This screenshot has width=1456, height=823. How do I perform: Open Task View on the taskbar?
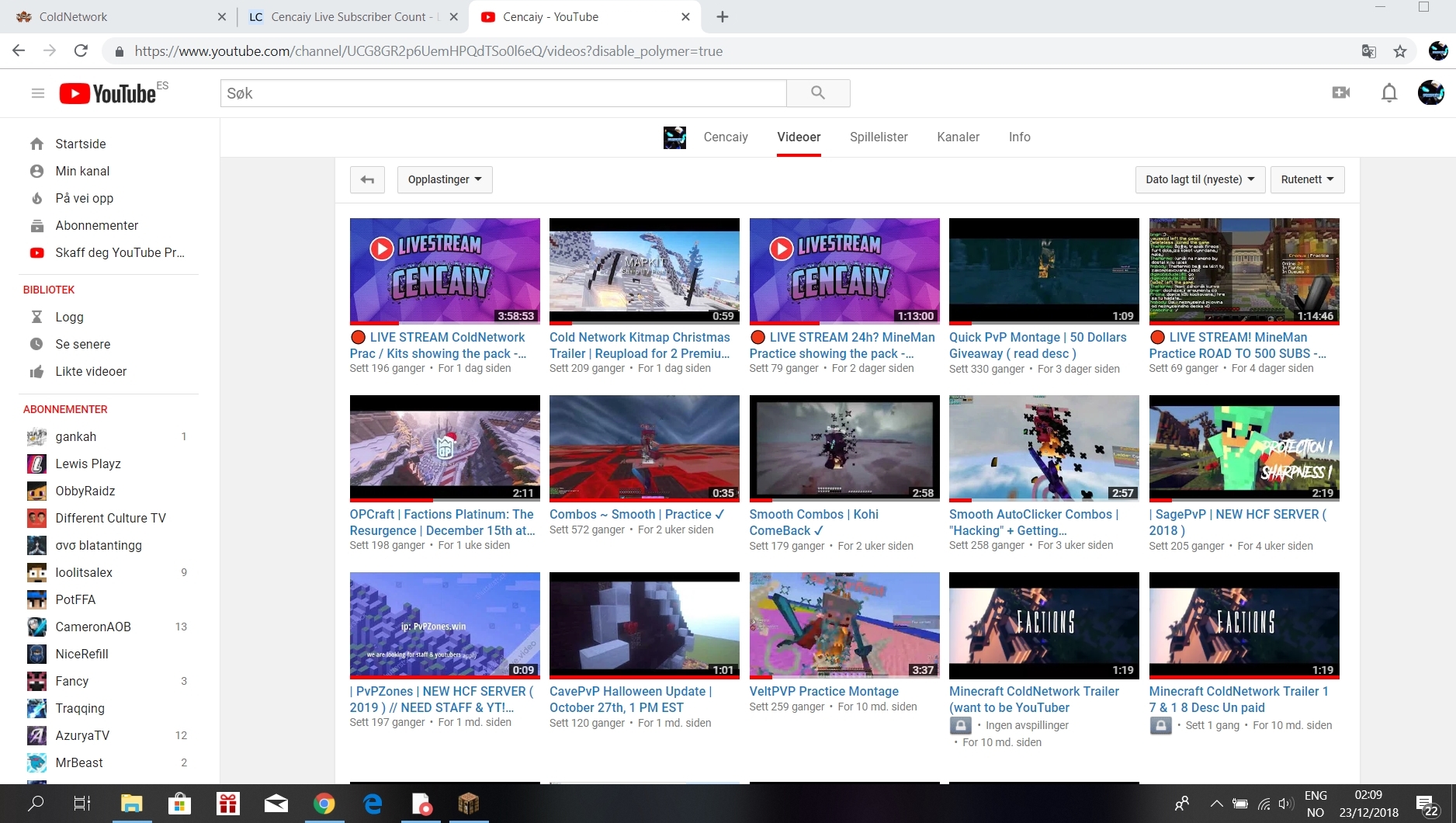81,804
